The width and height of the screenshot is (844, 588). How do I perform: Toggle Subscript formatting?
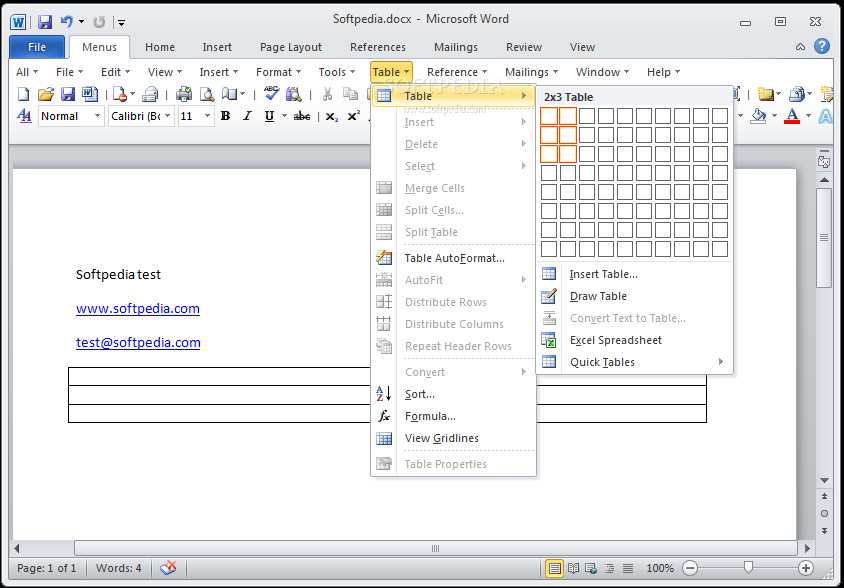[332, 116]
